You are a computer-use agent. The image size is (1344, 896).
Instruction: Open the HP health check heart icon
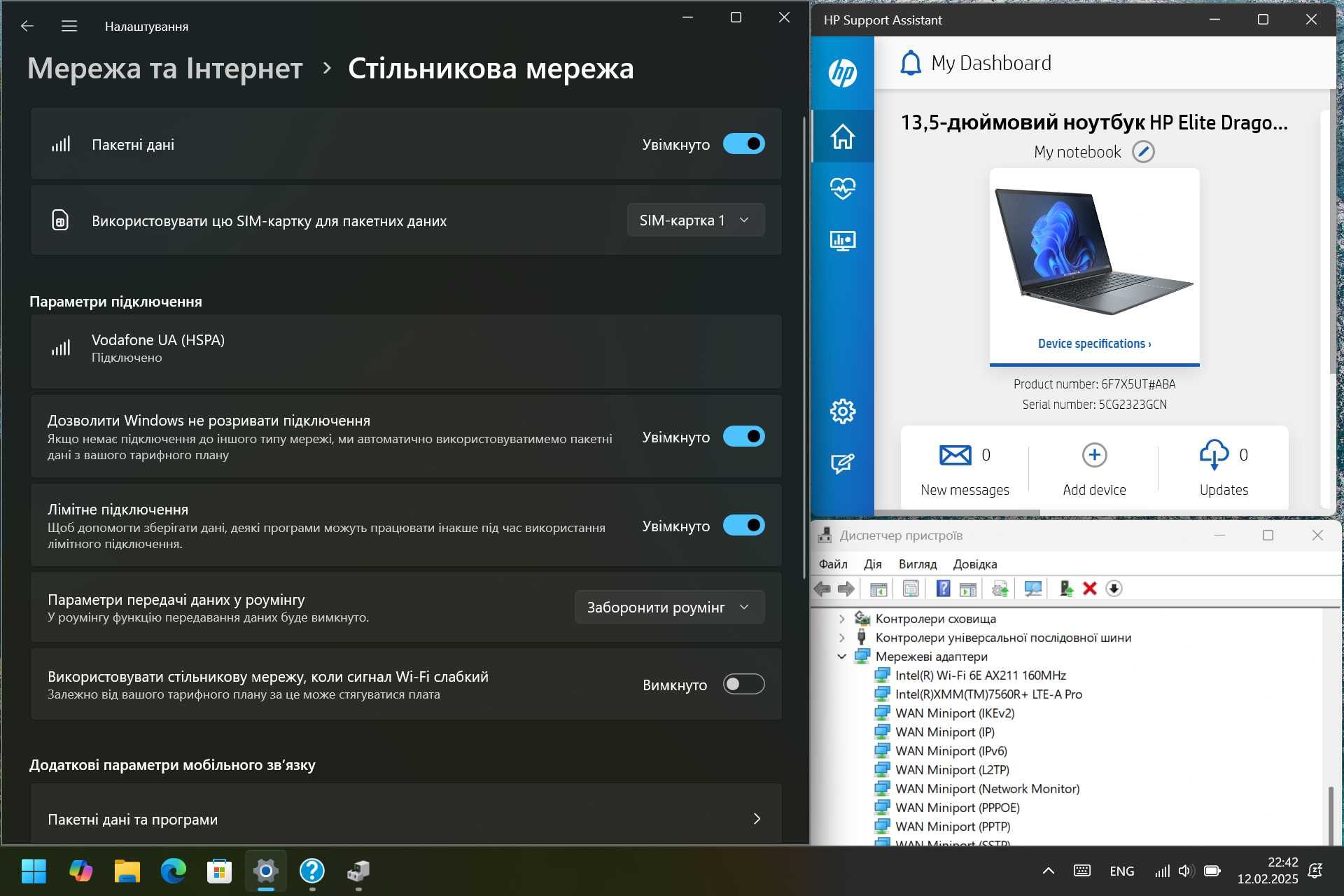tap(842, 188)
